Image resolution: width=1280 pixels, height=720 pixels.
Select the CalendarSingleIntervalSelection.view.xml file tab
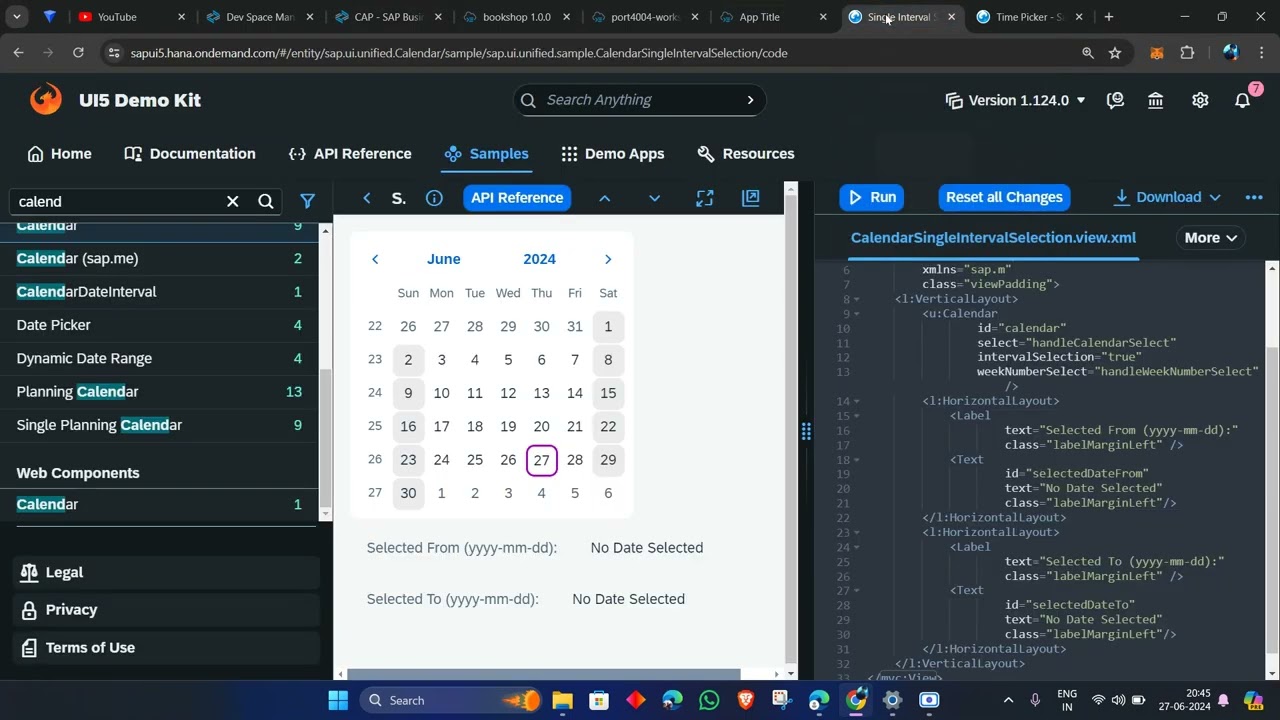pos(993,238)
